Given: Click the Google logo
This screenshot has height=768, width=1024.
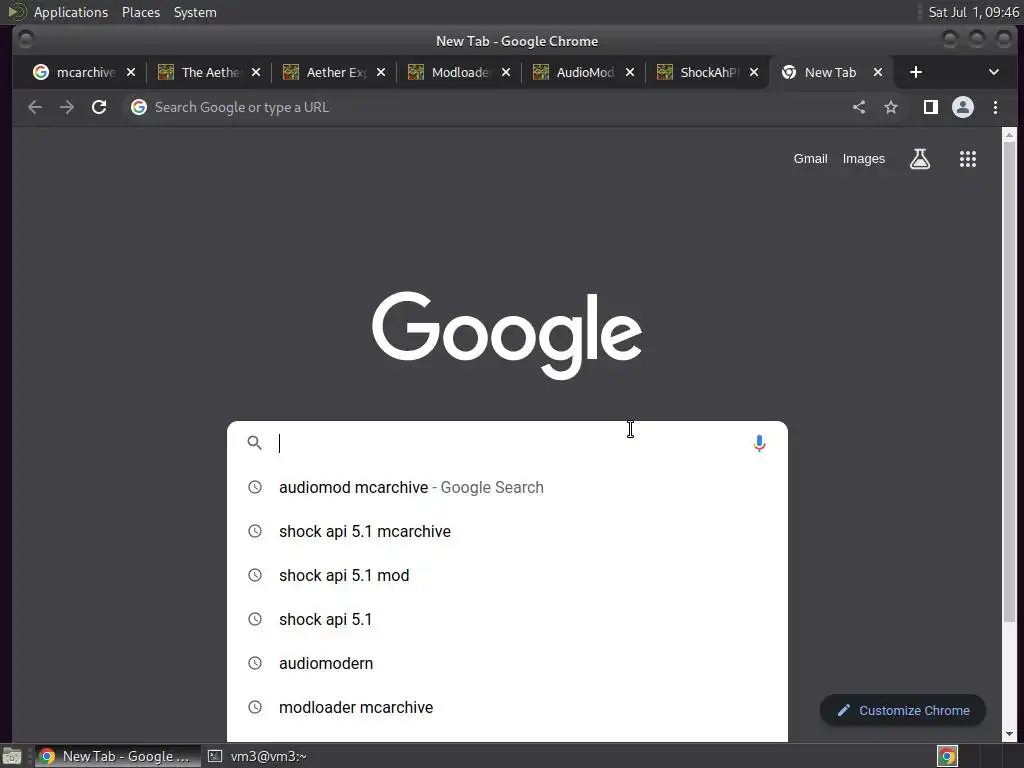Looking at the screenshot, I should click(507, 334).
